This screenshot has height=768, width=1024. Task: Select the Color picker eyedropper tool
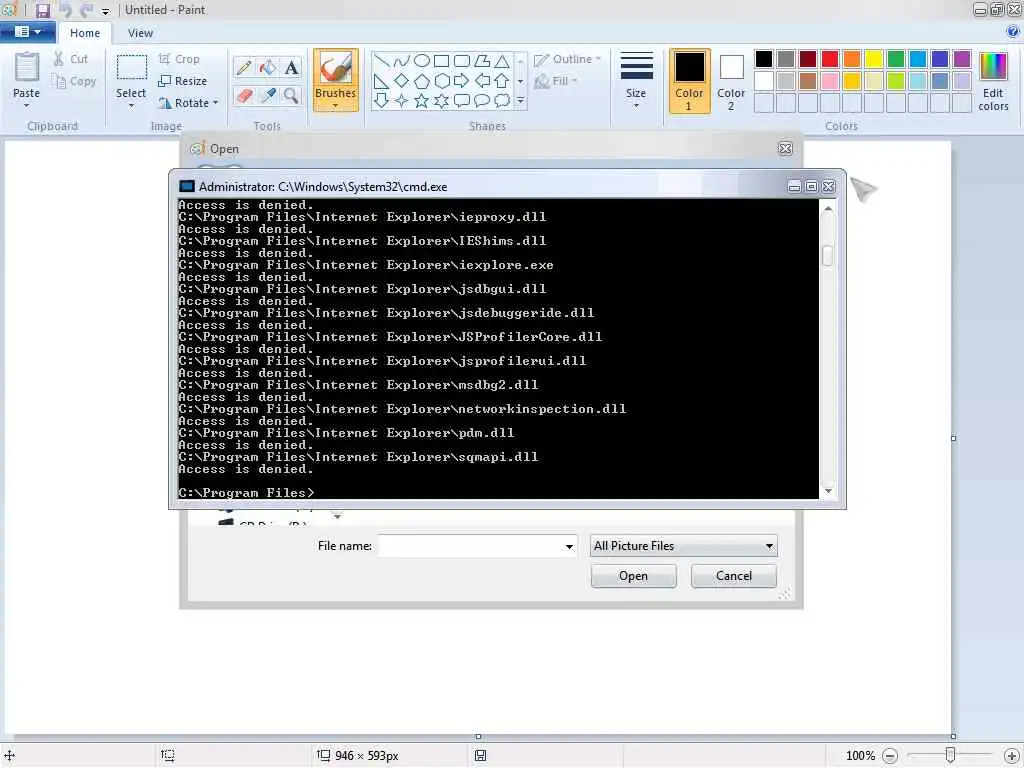coord(268,95)
